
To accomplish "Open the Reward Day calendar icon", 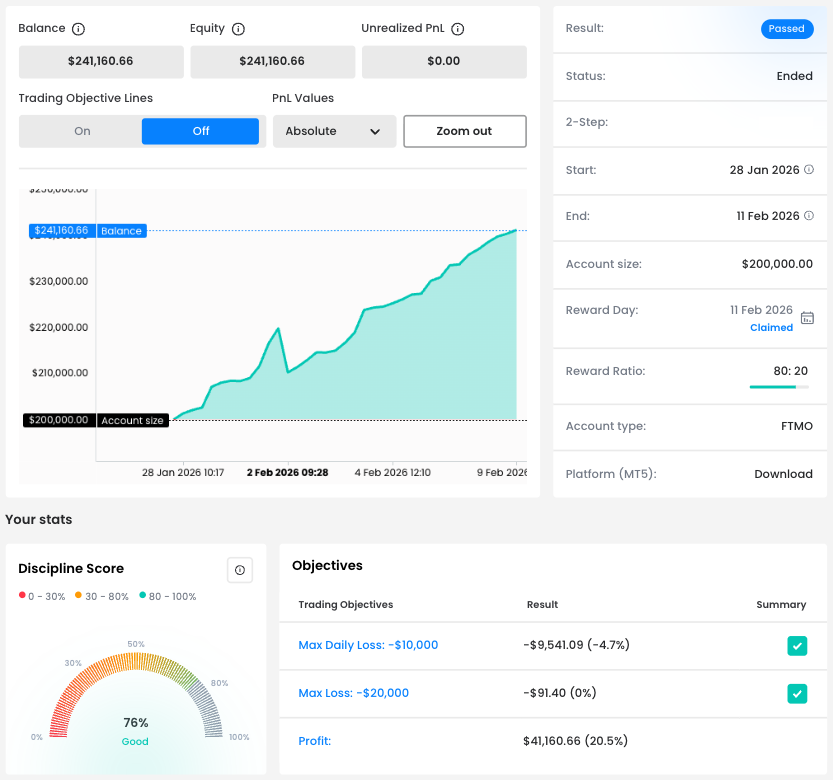I will coord(808,318).
